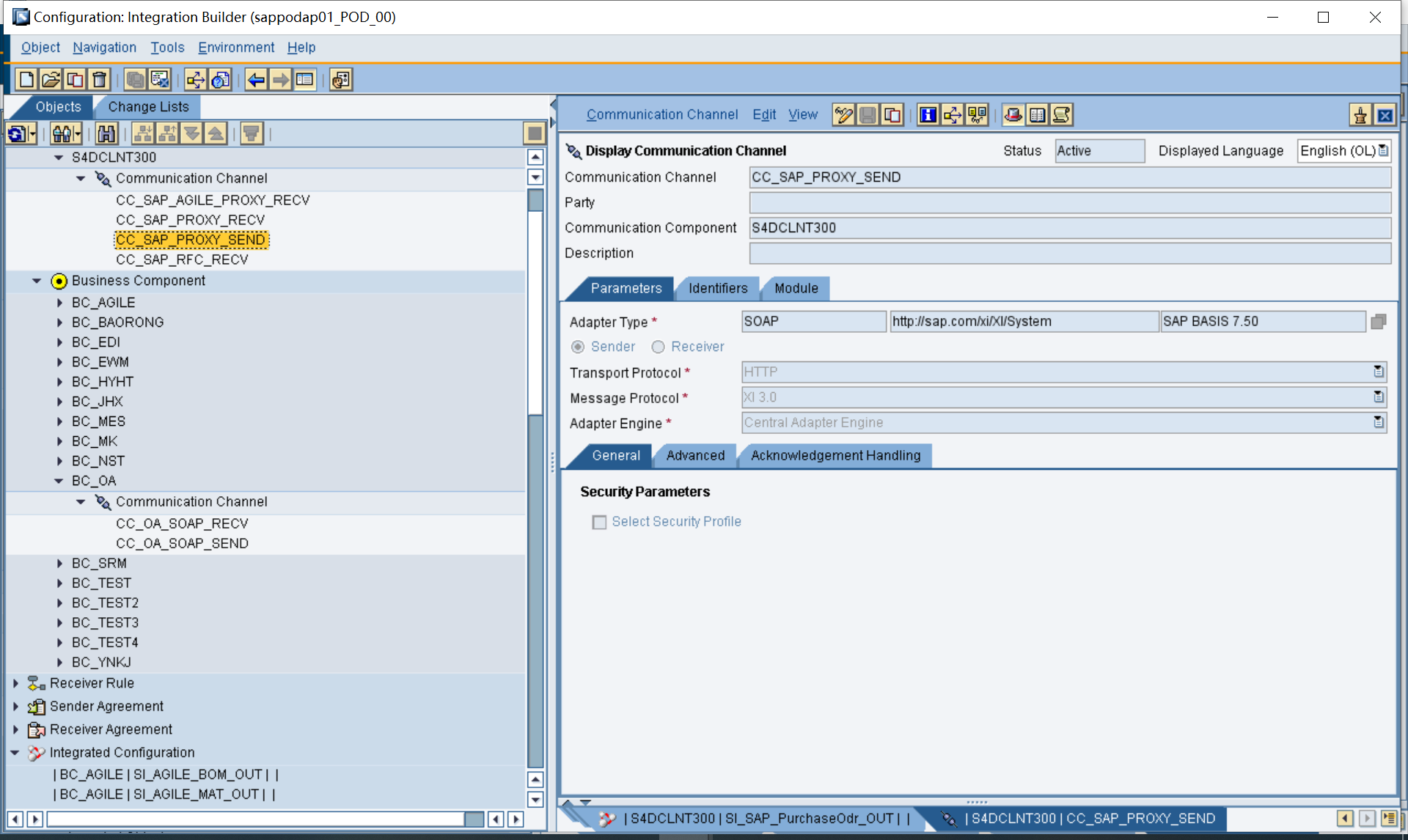Expand the Receiver Rule node
The width and height of the screenshot is (1408, 840).
(x=15, y=683)
